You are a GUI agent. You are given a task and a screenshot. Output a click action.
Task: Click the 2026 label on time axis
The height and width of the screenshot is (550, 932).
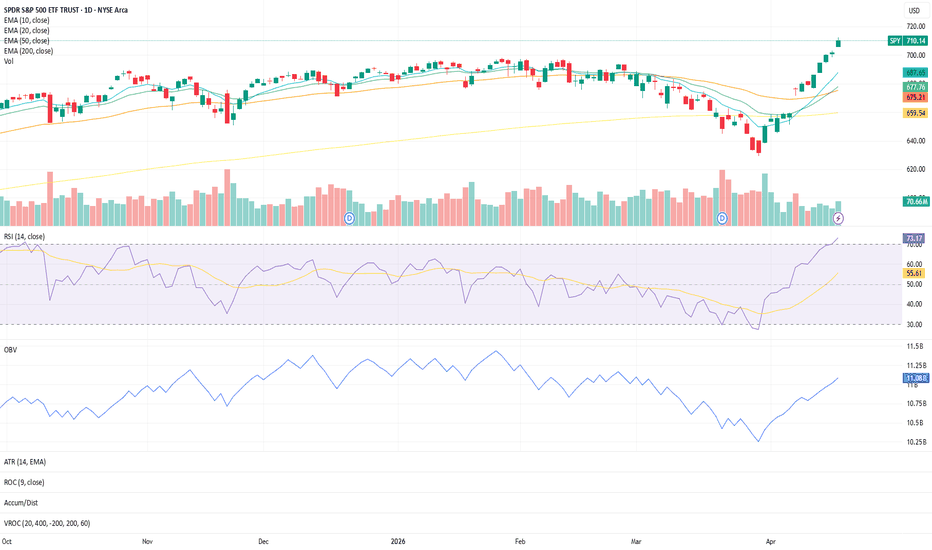pos(398,542)
